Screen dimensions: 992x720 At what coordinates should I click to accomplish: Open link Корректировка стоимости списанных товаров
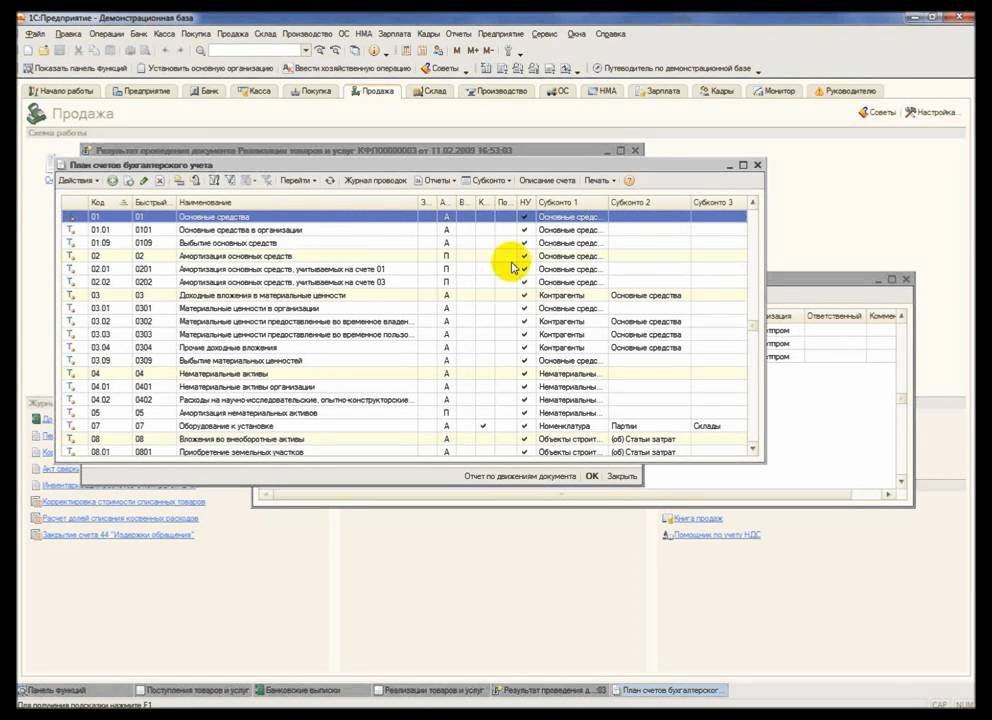point(124,502)
